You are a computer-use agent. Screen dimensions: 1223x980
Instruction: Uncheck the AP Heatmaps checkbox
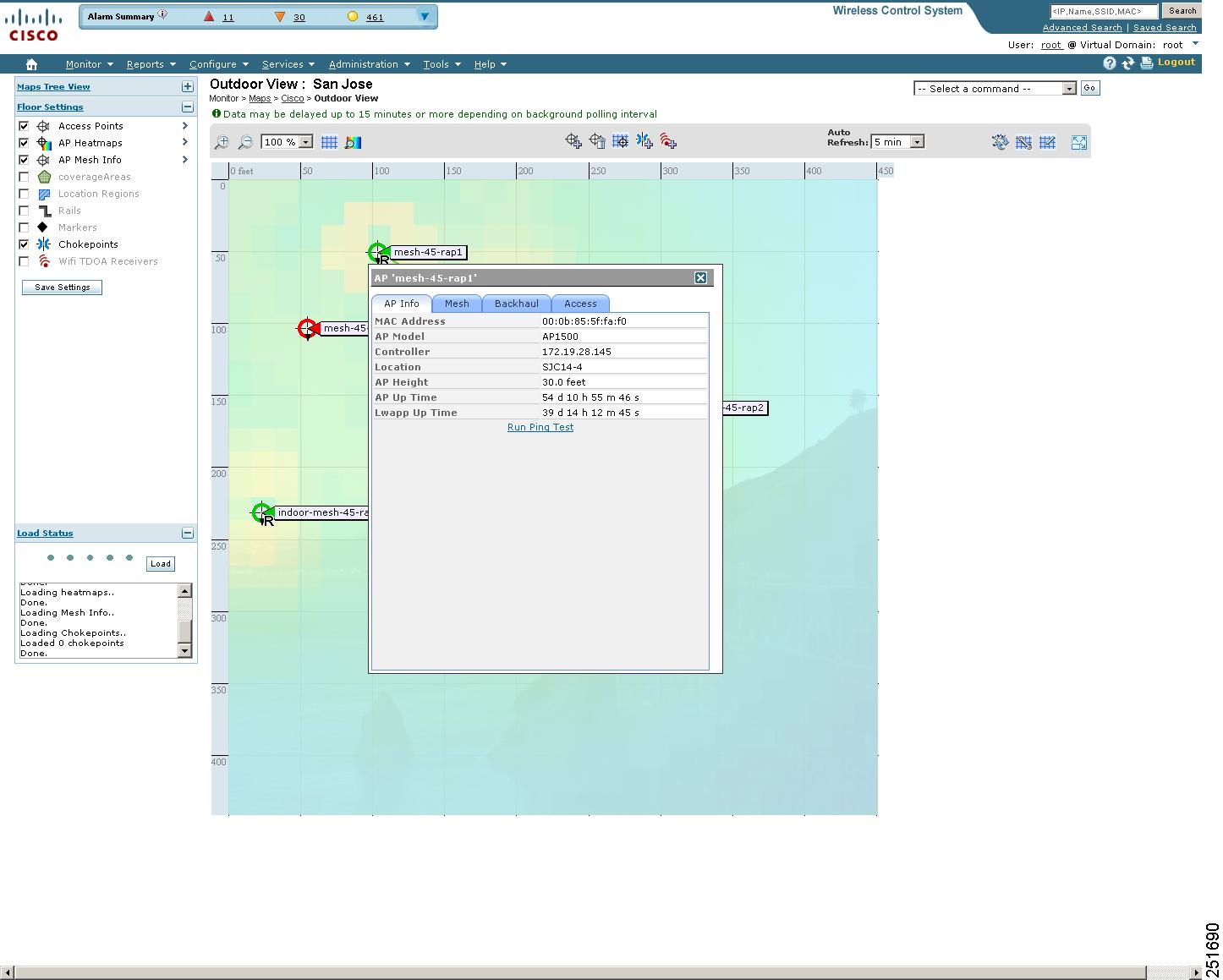(24, 143)
